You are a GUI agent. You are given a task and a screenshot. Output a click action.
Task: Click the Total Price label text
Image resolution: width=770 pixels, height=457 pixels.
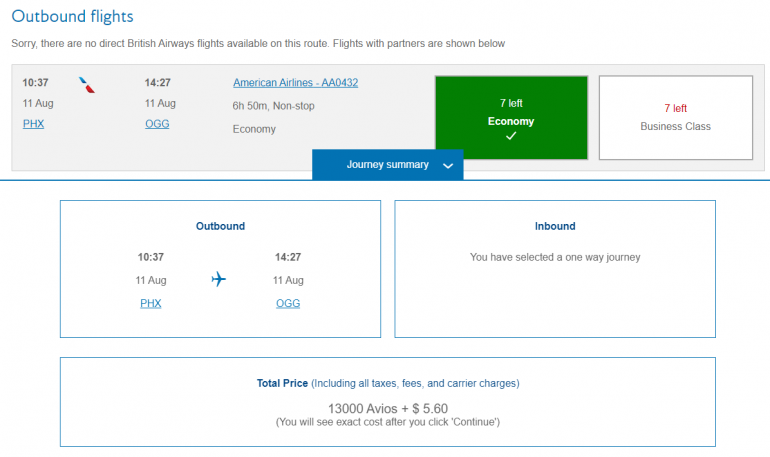point(283,383)
